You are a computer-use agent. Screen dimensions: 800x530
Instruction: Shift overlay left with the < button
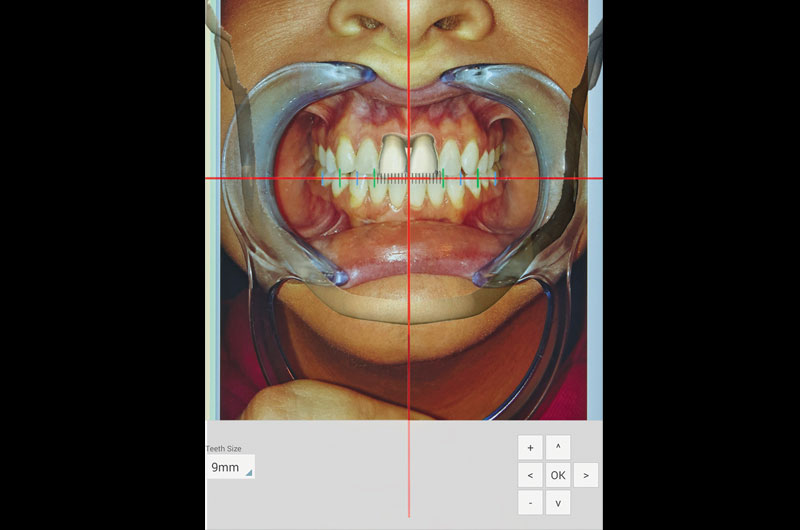530,475
